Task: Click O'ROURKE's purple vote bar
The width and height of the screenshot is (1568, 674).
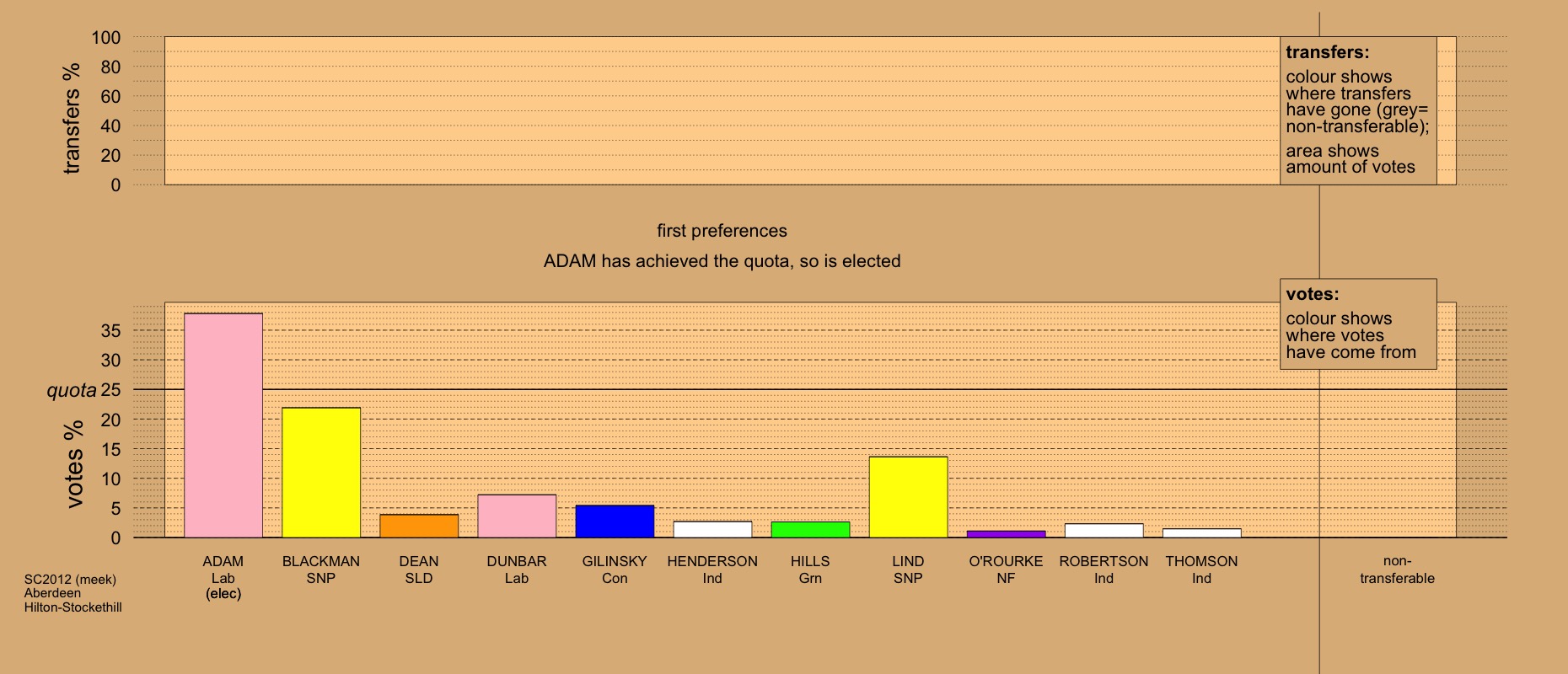Action: tap(1006, 534)
